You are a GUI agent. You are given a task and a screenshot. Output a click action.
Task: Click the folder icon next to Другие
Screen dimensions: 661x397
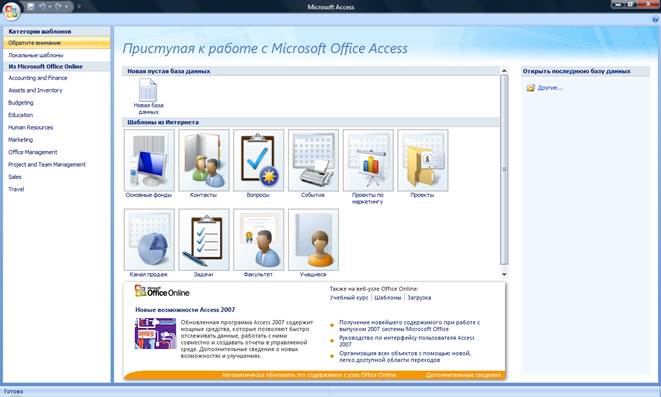point(530,88)
